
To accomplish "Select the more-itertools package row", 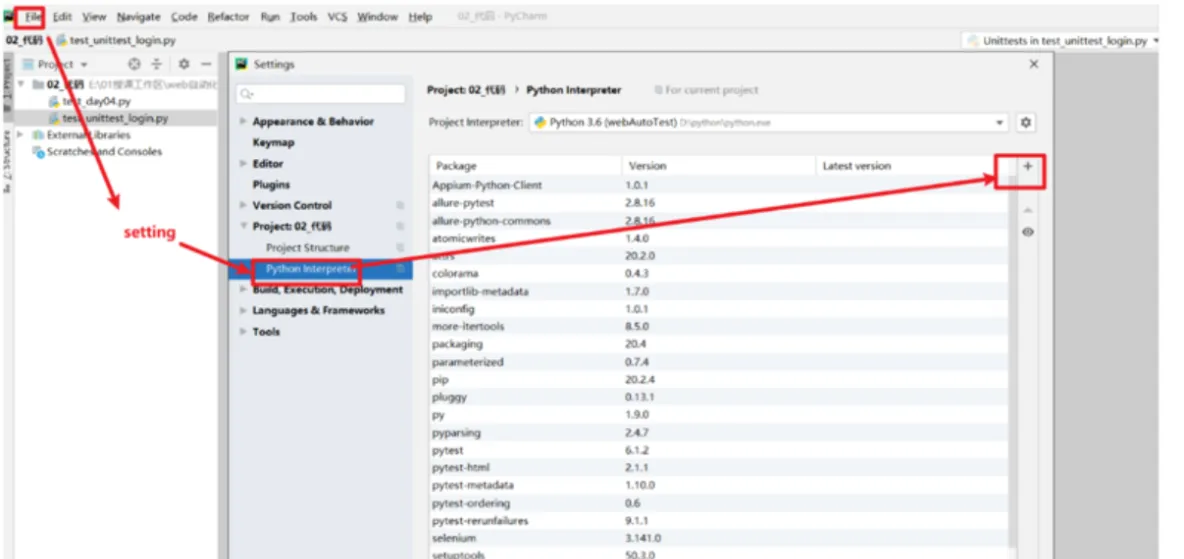I will click(719, 327).
